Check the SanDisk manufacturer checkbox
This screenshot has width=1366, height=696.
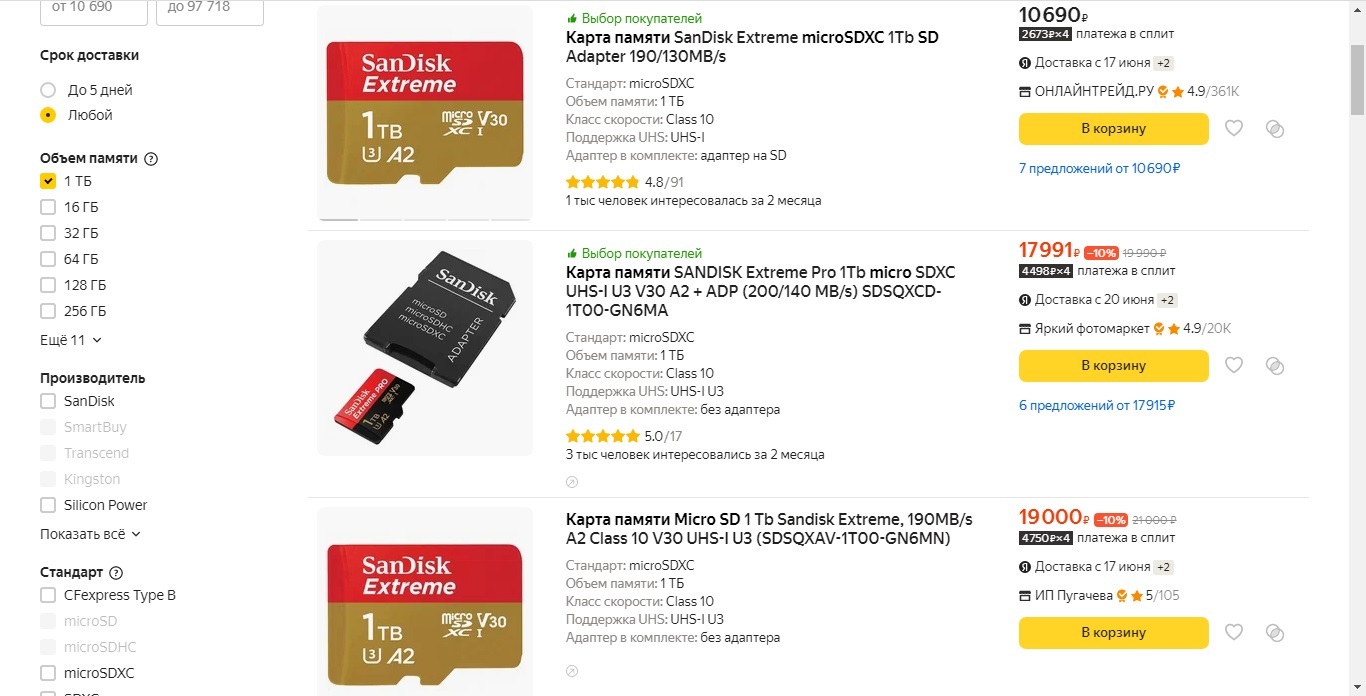48,401
